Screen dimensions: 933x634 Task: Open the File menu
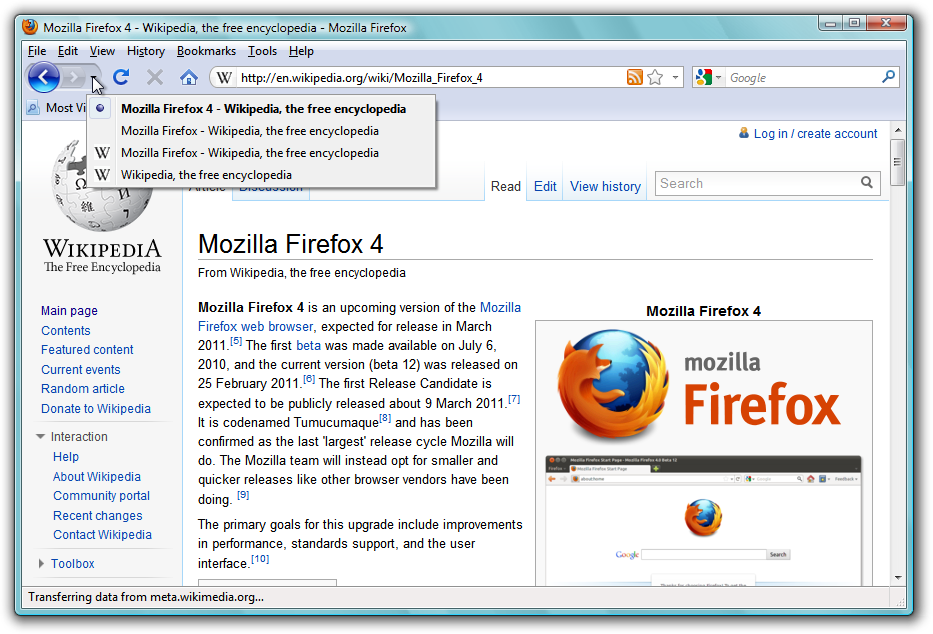coord(37,51)
